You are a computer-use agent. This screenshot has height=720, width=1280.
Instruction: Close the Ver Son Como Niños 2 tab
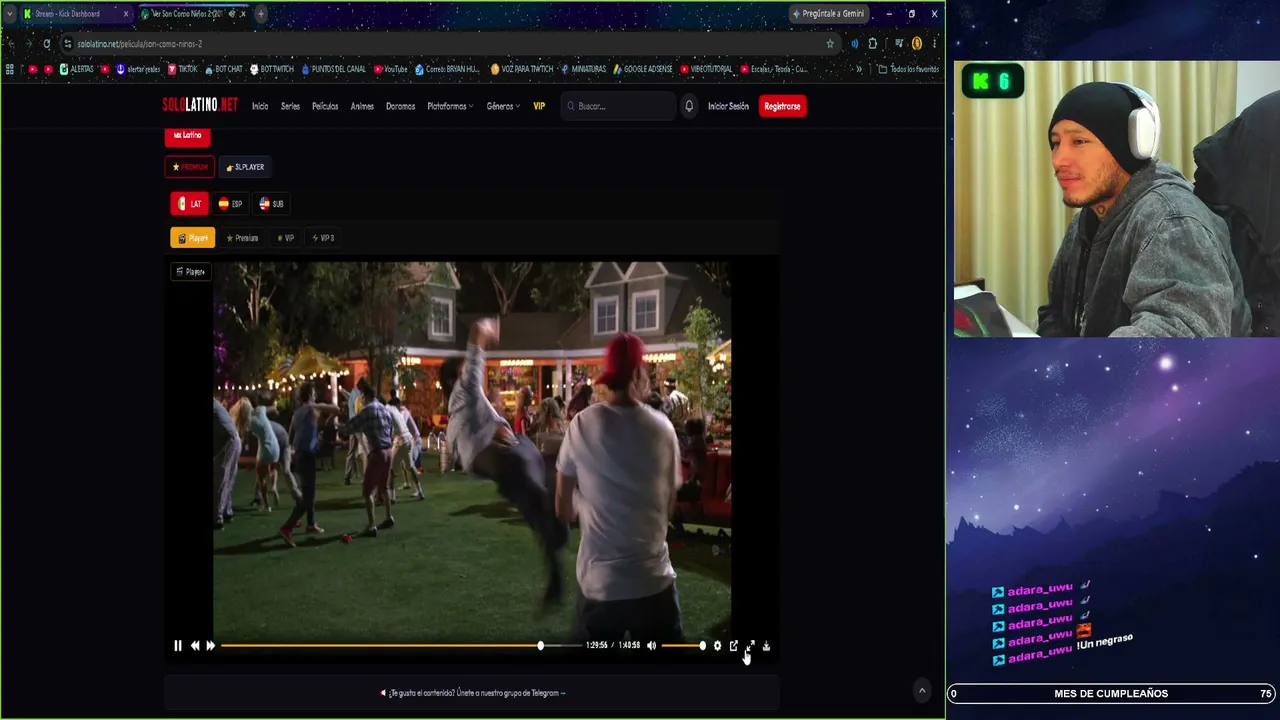click(245, 14)
